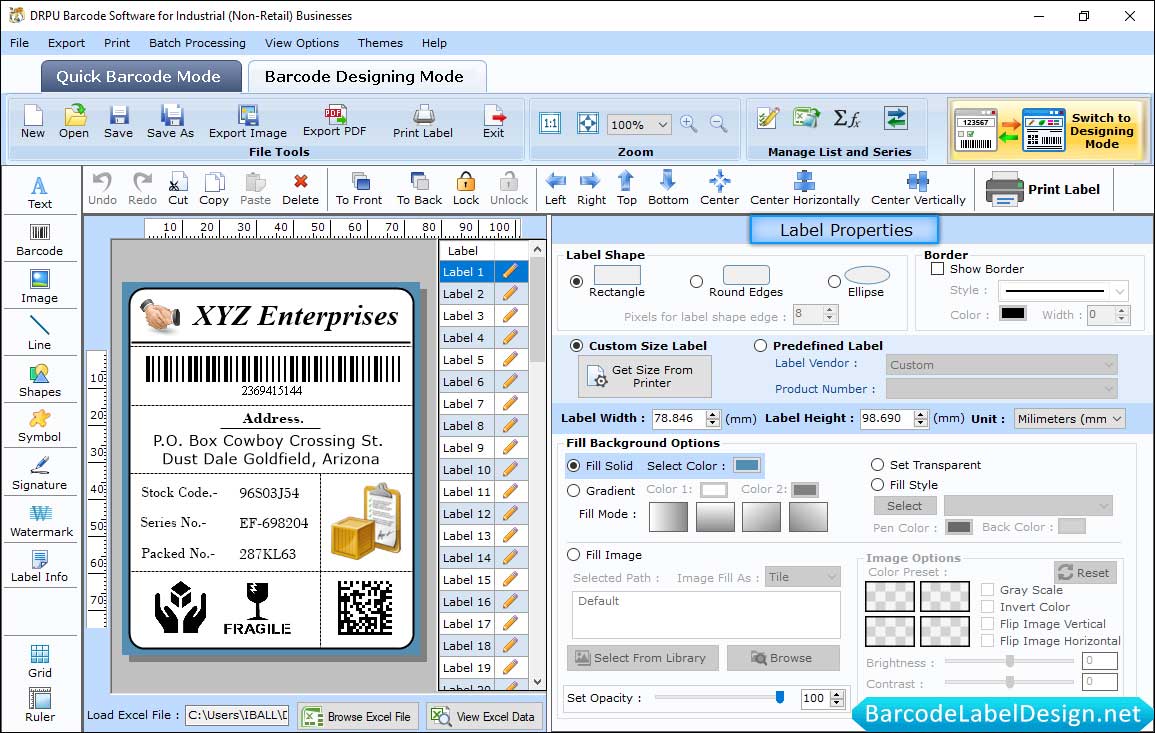This screenshot has height=733, width=1155.
Task: Create a New file
Action: coord(33,122)
